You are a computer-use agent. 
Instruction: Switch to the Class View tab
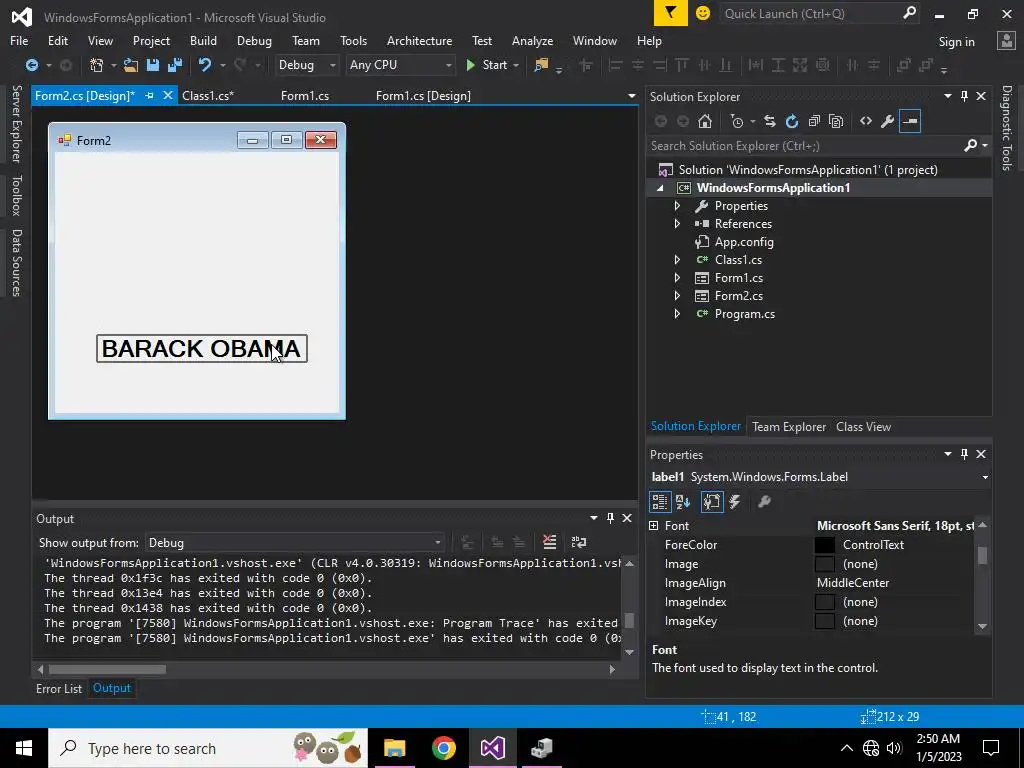click(863, 426)
